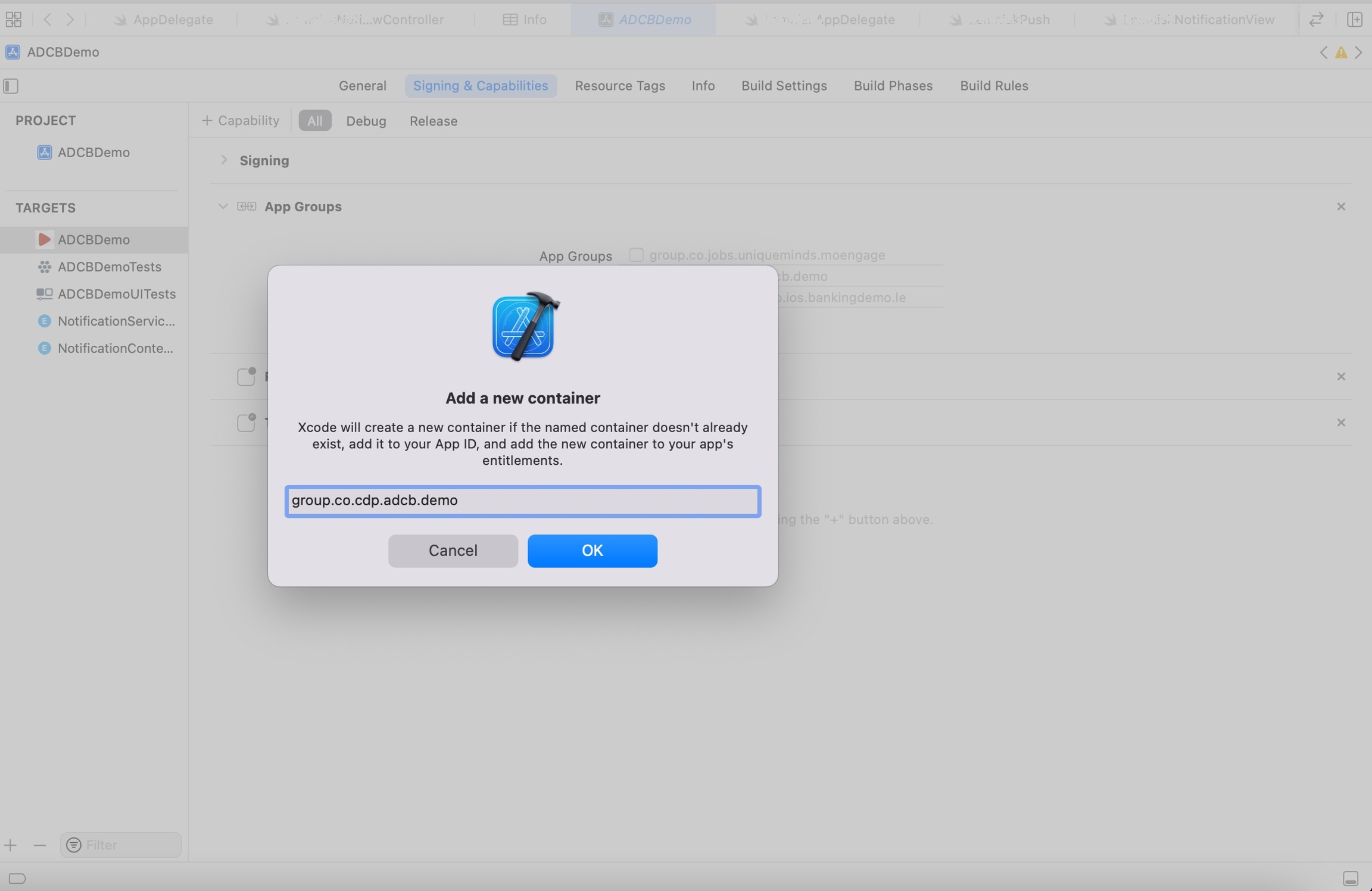Click the swap editor arrows icon
Screen dimensions: 1372x891
[1316, 19]
